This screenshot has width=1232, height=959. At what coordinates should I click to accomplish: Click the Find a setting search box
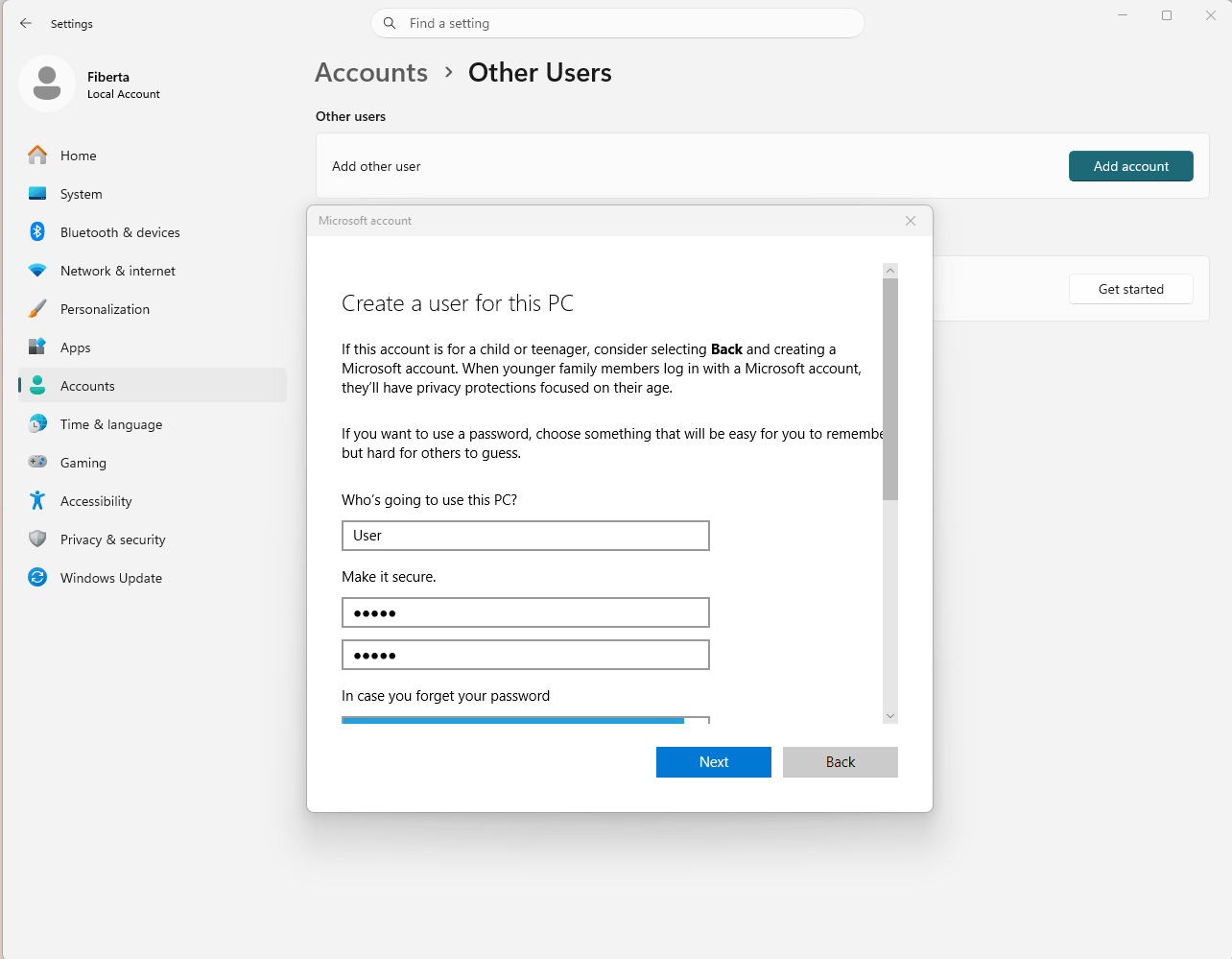(x=617, y=23)
